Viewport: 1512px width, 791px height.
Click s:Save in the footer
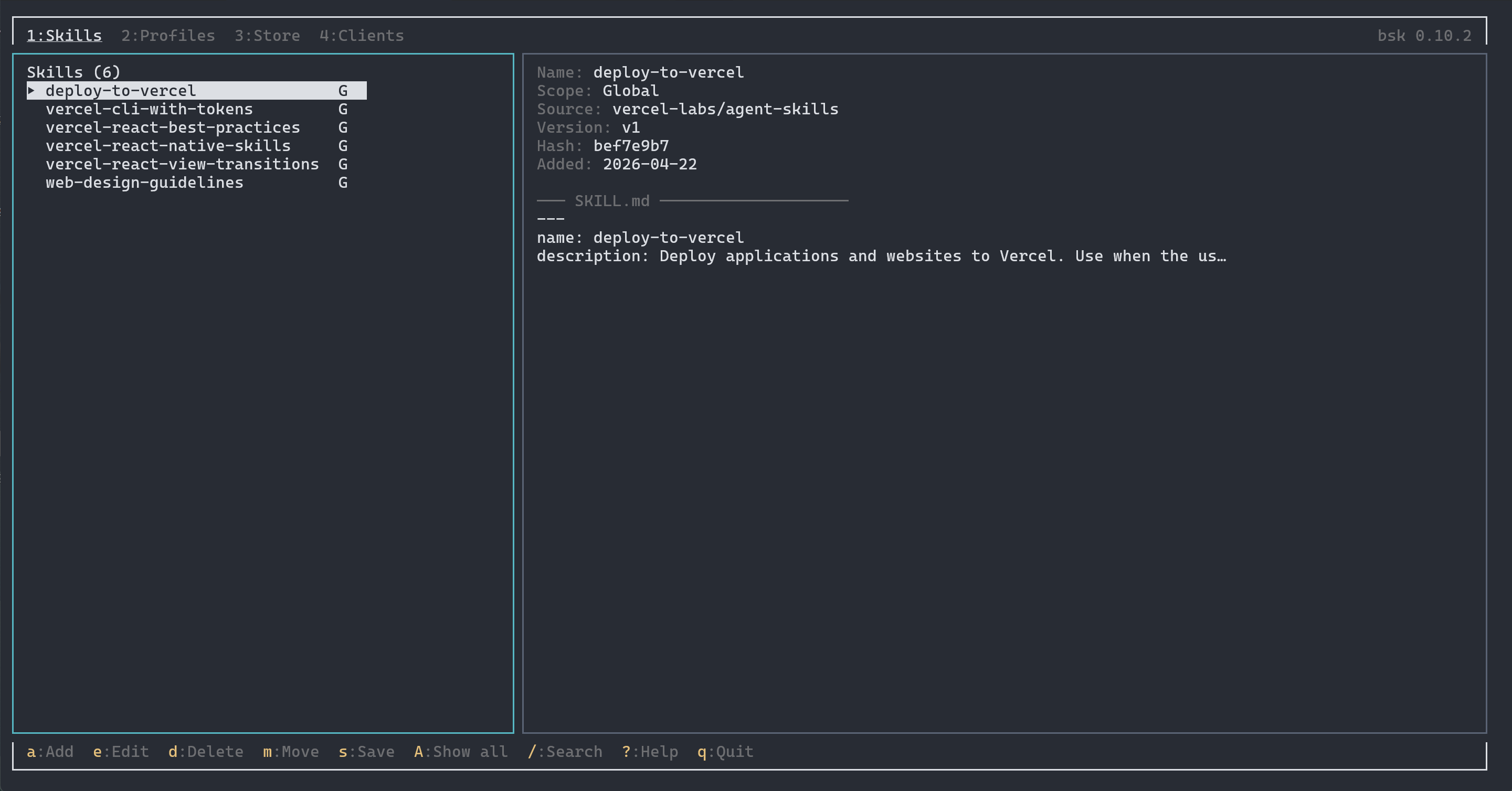click(x=366, y=752)
